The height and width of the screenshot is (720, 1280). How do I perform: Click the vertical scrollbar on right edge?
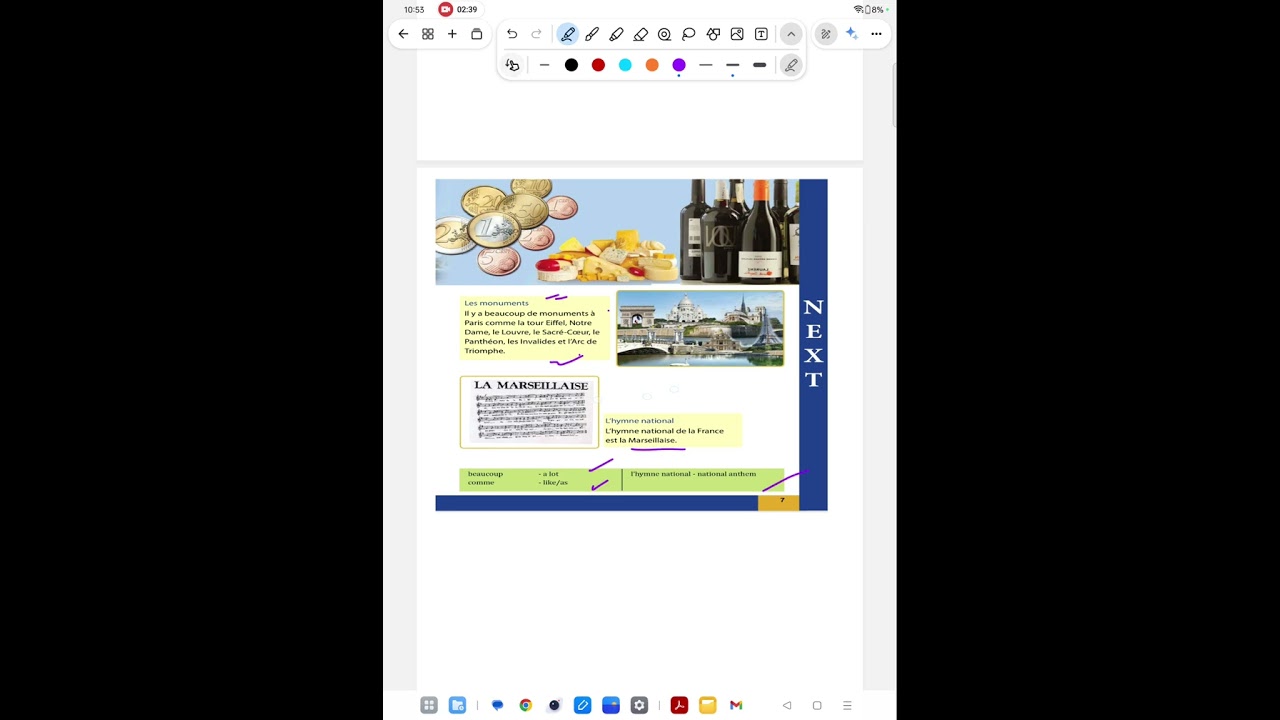click(x=894, y=97)
